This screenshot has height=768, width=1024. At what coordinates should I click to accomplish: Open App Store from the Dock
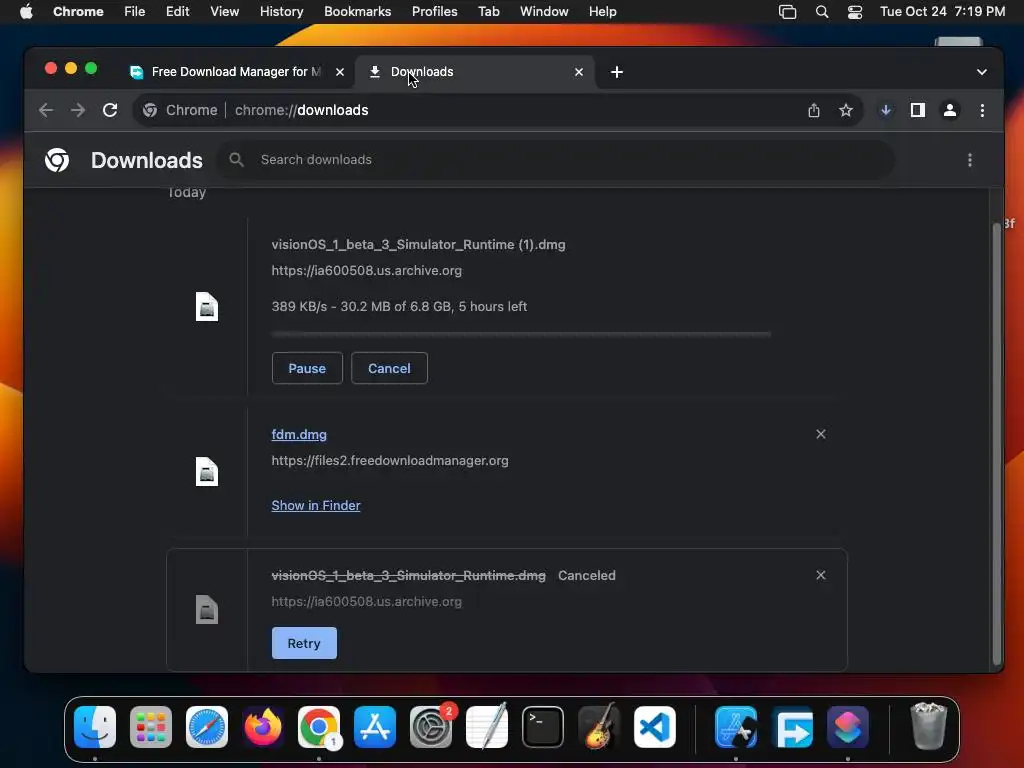[375, 727]
